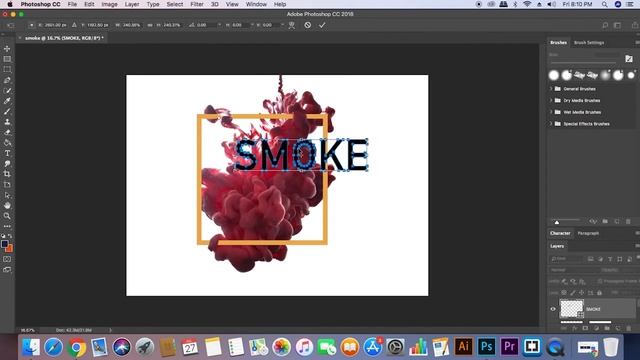This screenshot has height=360, width=640.
Task: Open Photoshop from the Dock
Action: [486, 347]
